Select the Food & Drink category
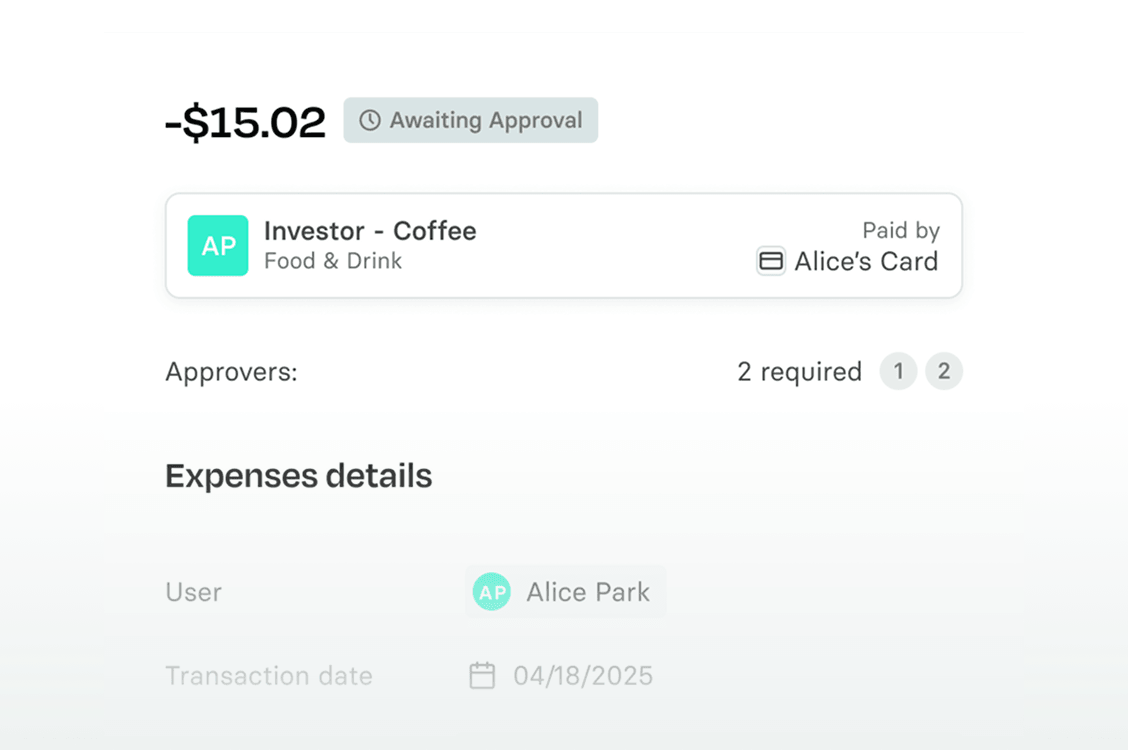The height and width of the screenshot is (750, 1128). (333, 261)
